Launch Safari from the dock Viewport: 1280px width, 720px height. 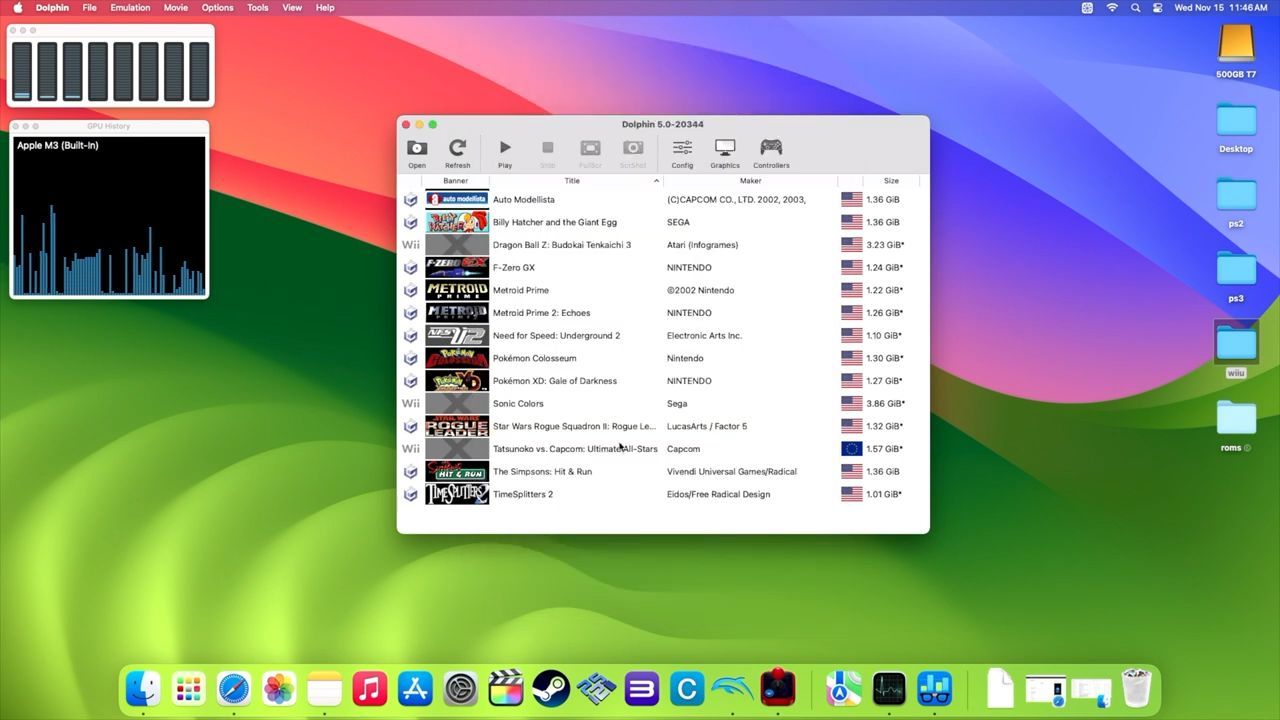[x=234, y=688]
